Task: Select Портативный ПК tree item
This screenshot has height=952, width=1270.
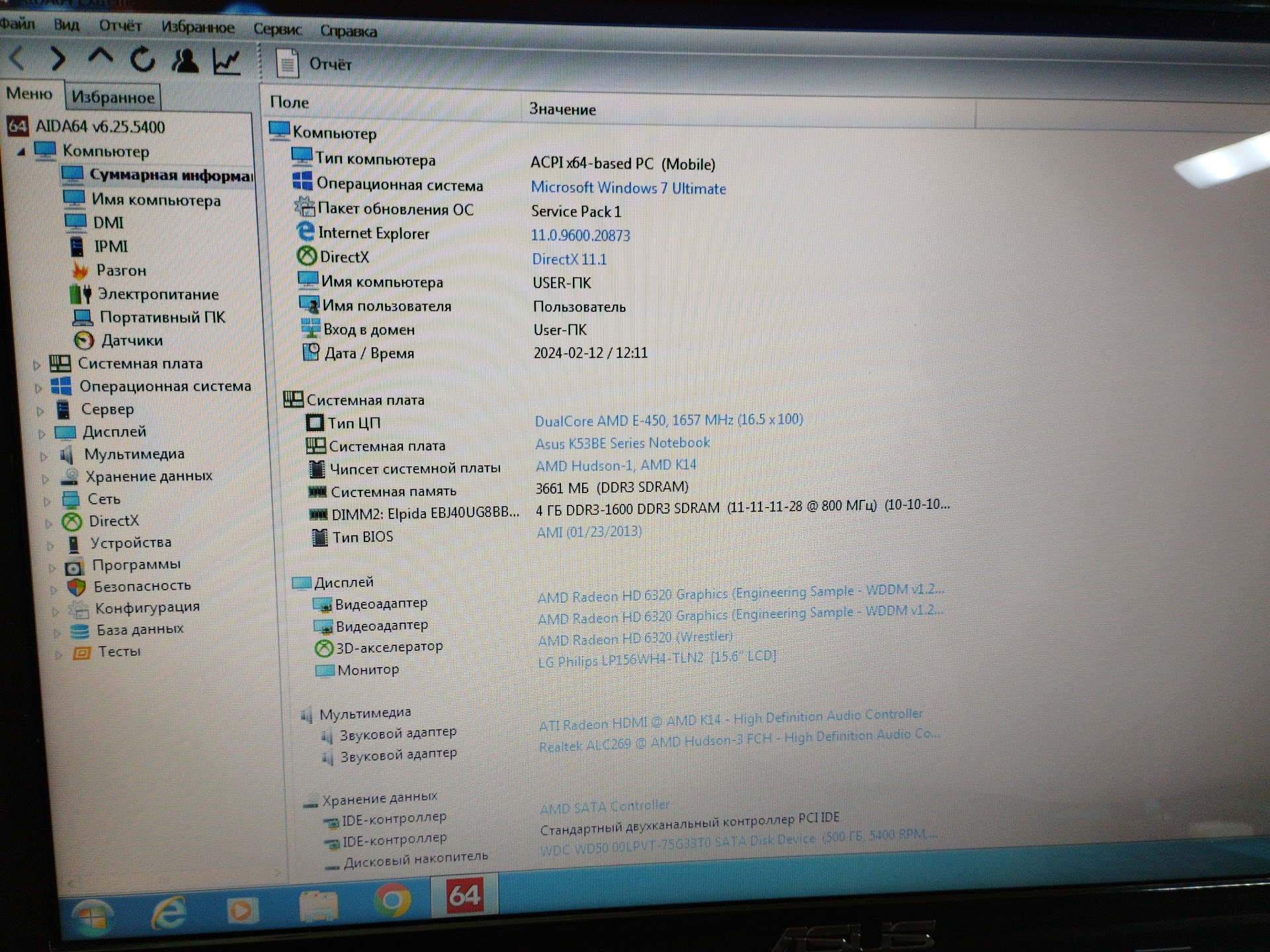Action: (163, 317)
